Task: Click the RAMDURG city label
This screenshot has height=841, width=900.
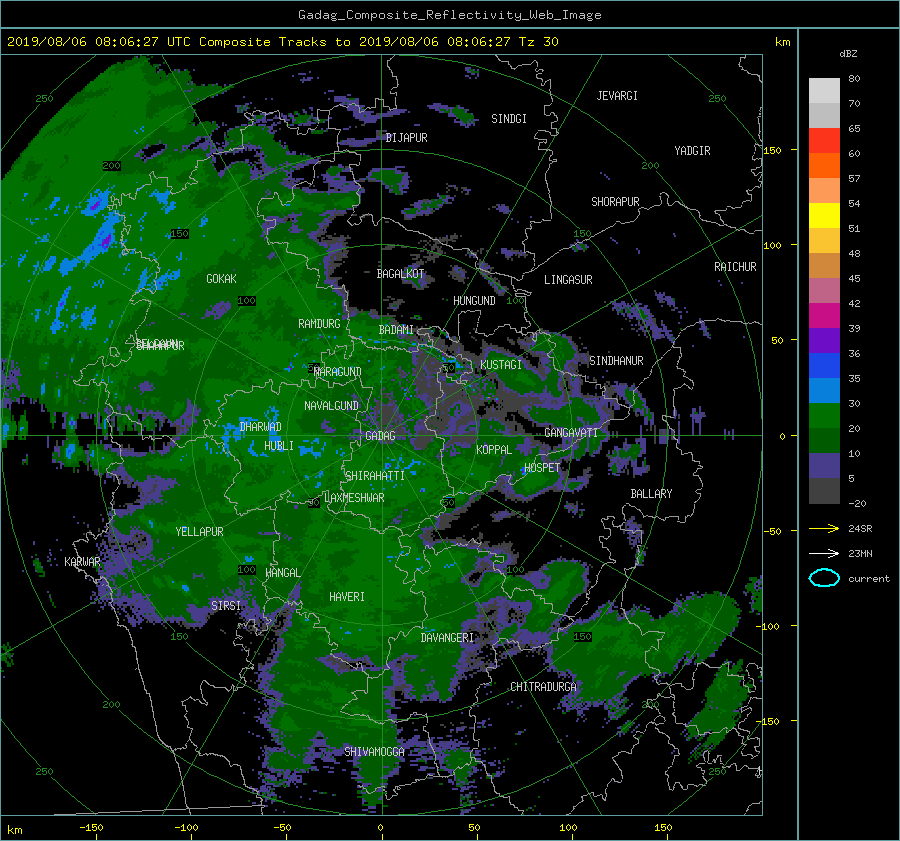Action: coord(319,324)
